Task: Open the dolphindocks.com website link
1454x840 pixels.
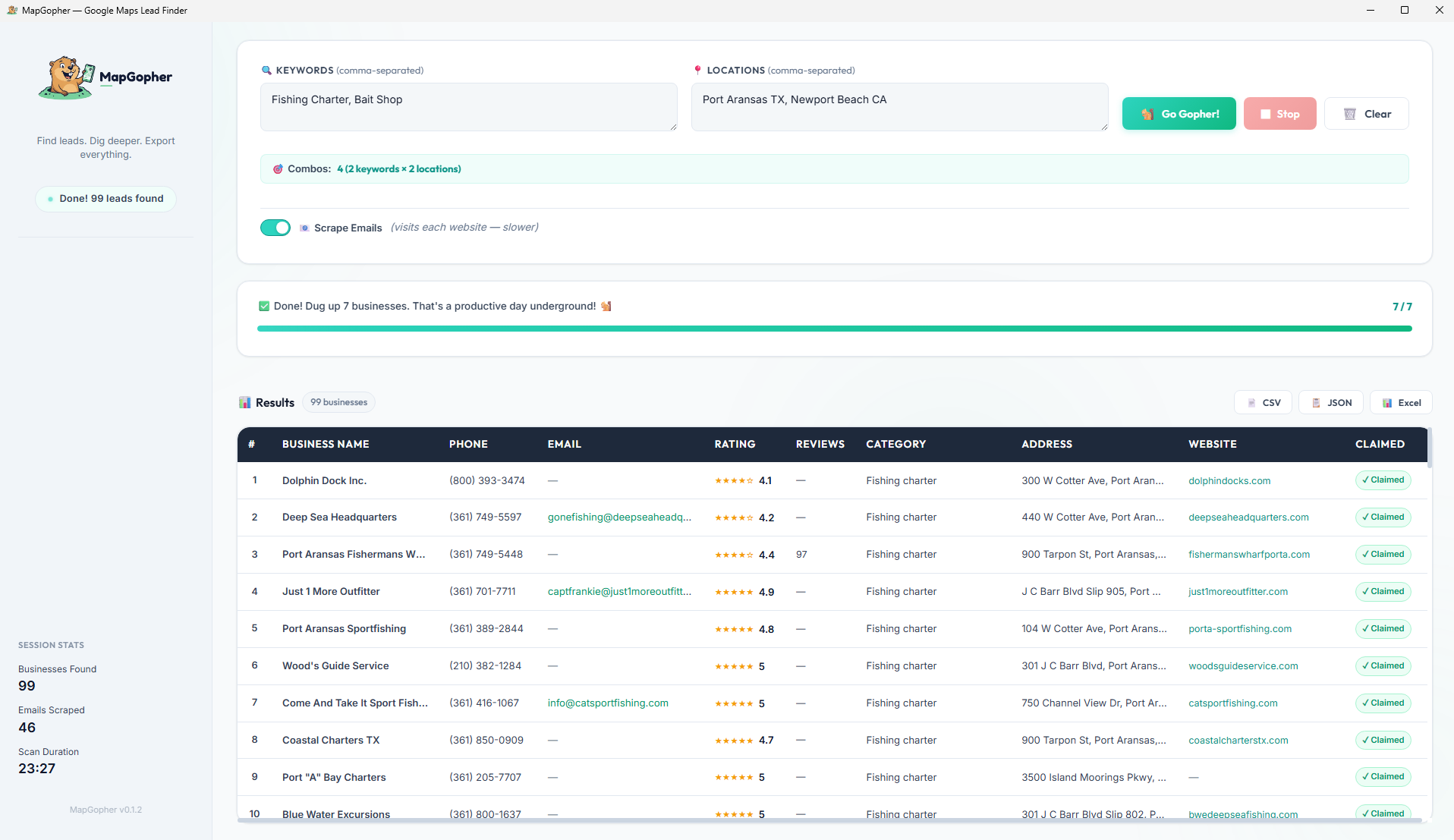Action: (1229, 481)
